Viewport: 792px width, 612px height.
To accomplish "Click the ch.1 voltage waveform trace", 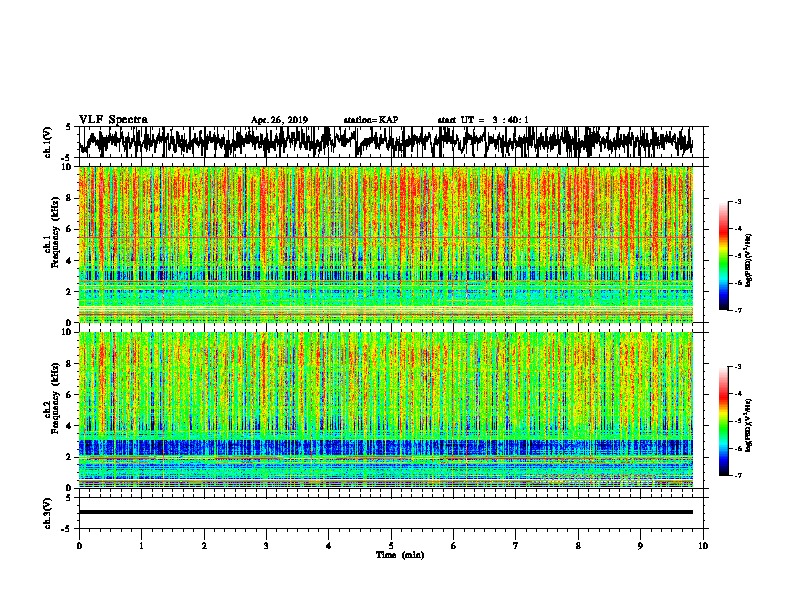I will [385, 142].
